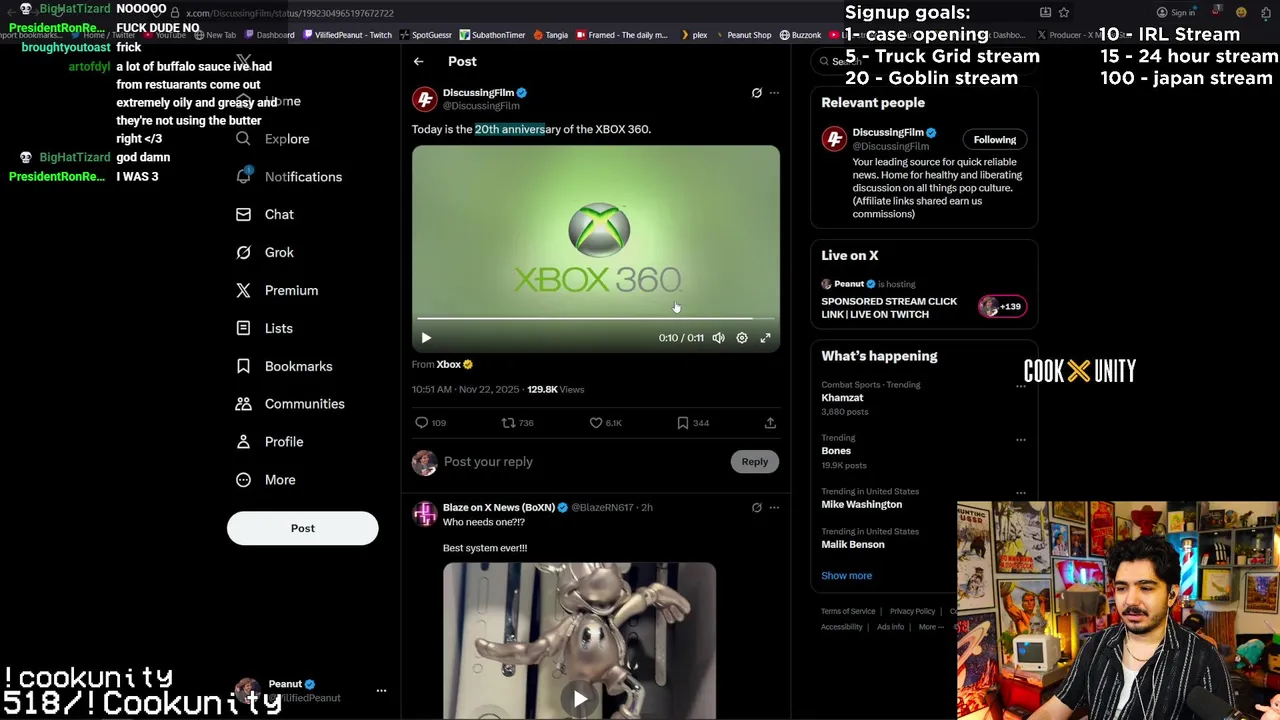Enter fullscreen on the video
1280x720 pixels.
[765, 338]
